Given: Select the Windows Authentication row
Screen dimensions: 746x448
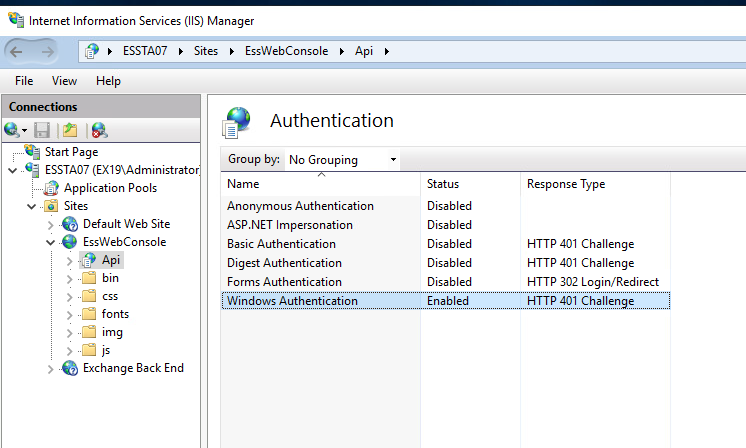Looking at the screenshot, I should 446,301.
